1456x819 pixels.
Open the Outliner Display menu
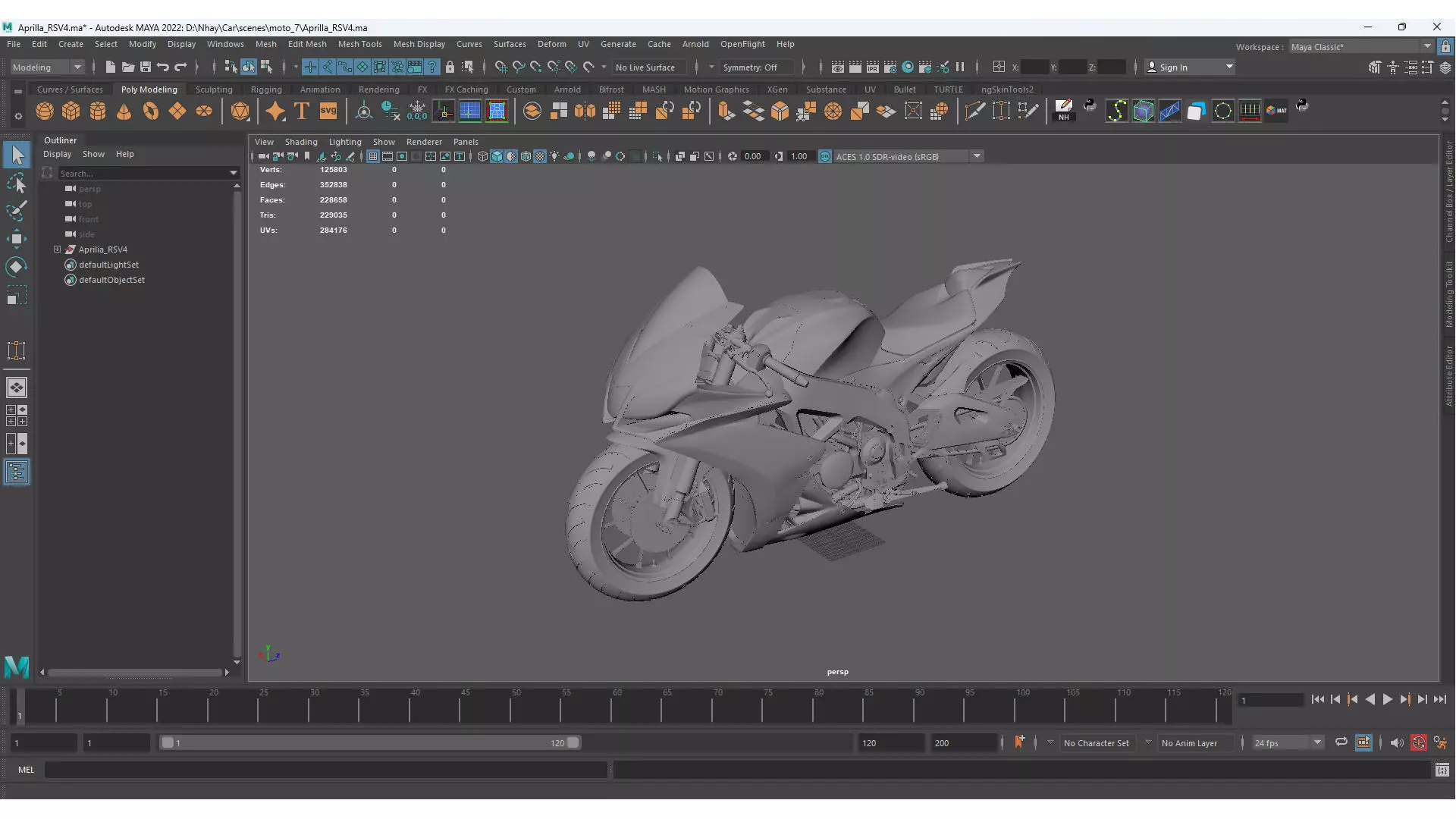click(x=57, y=154)
